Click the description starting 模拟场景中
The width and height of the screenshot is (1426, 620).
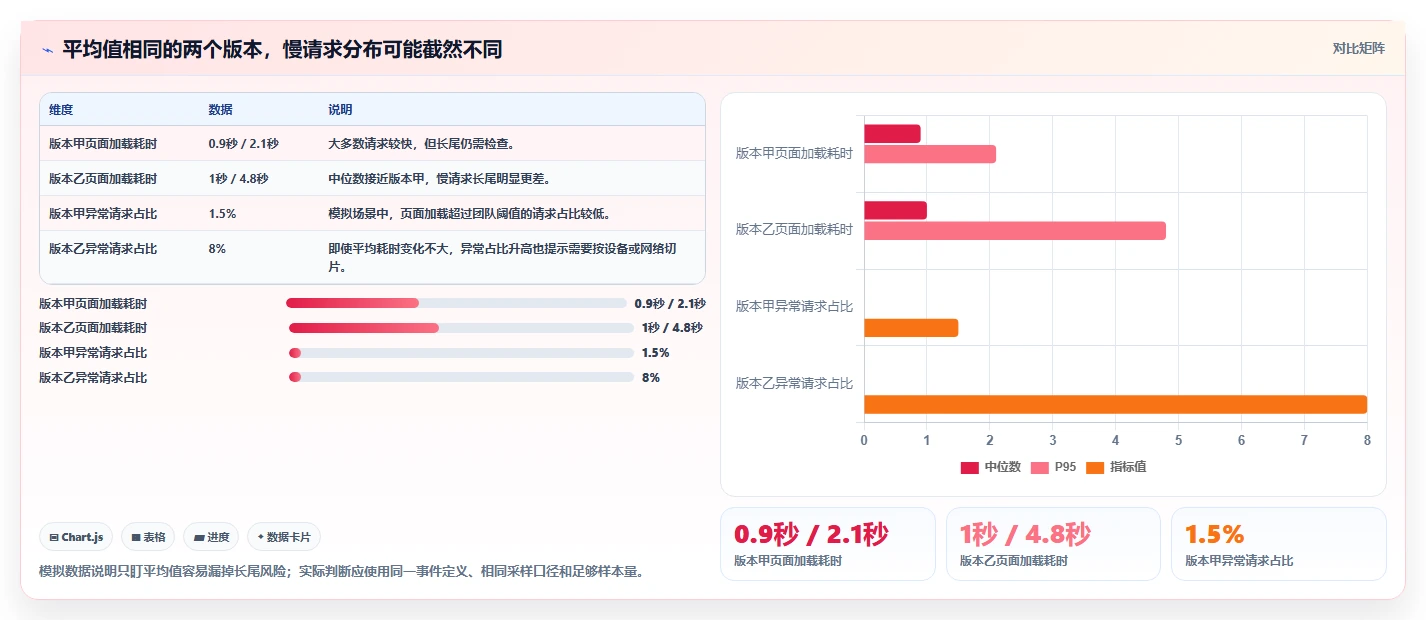click(469, 214)
